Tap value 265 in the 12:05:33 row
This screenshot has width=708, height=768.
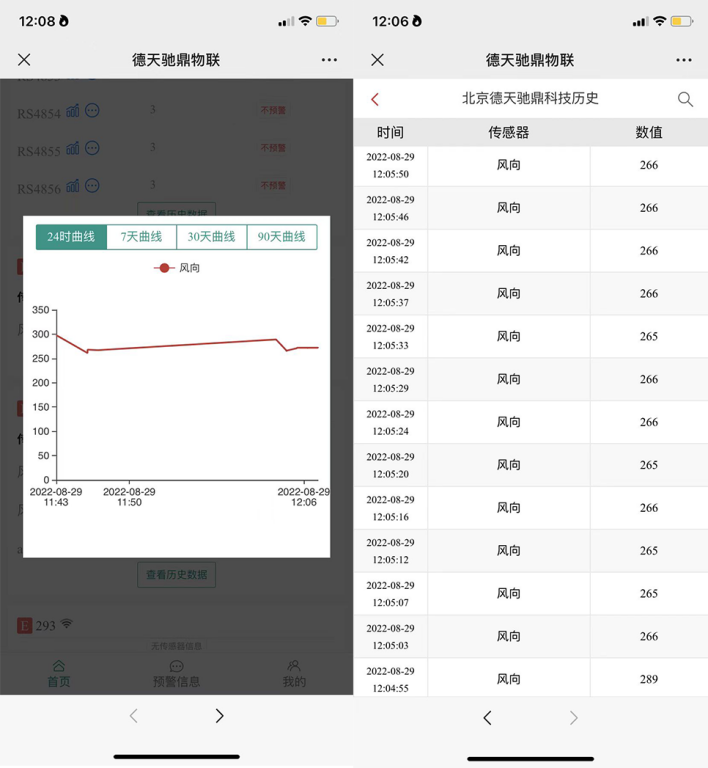649,336
